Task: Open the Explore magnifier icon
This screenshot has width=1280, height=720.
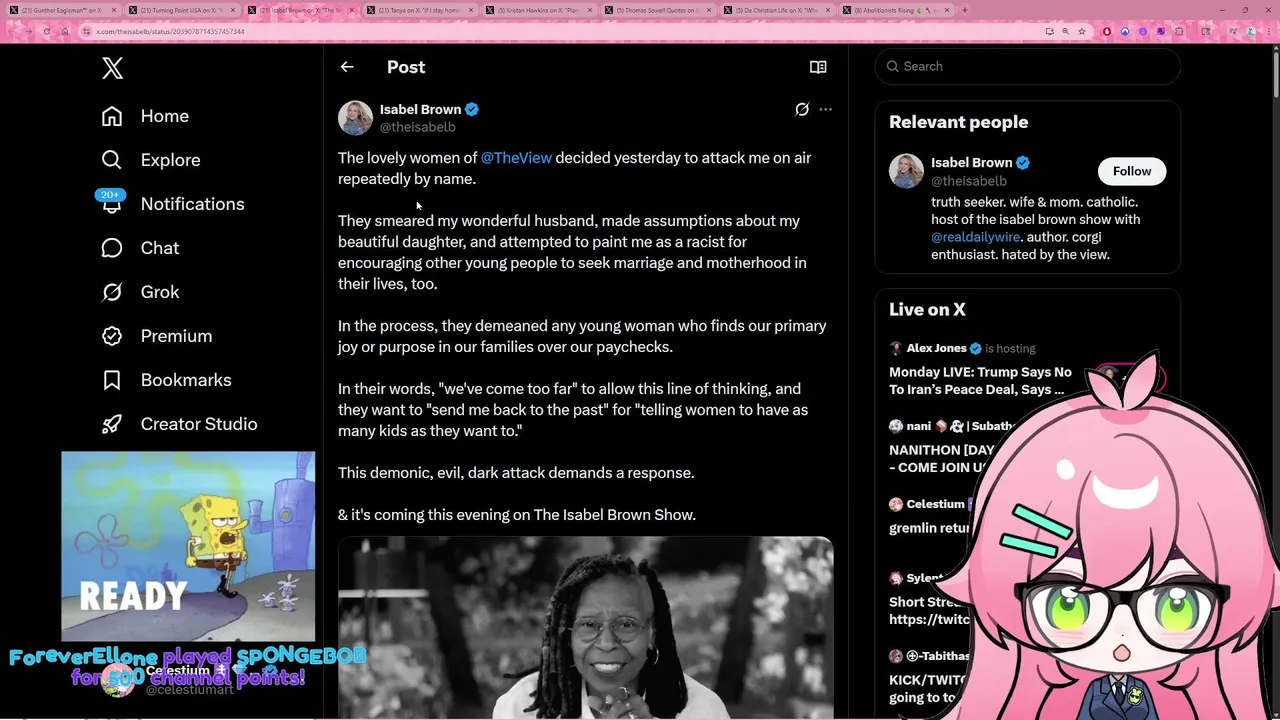Action: (x=112, y=160)
